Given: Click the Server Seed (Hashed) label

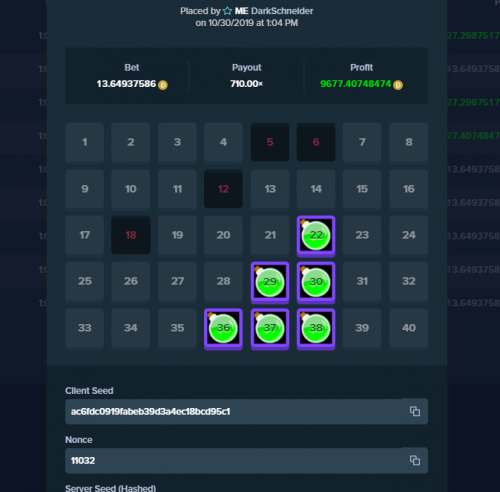Looking at the screenshot, I should (111, 488).
